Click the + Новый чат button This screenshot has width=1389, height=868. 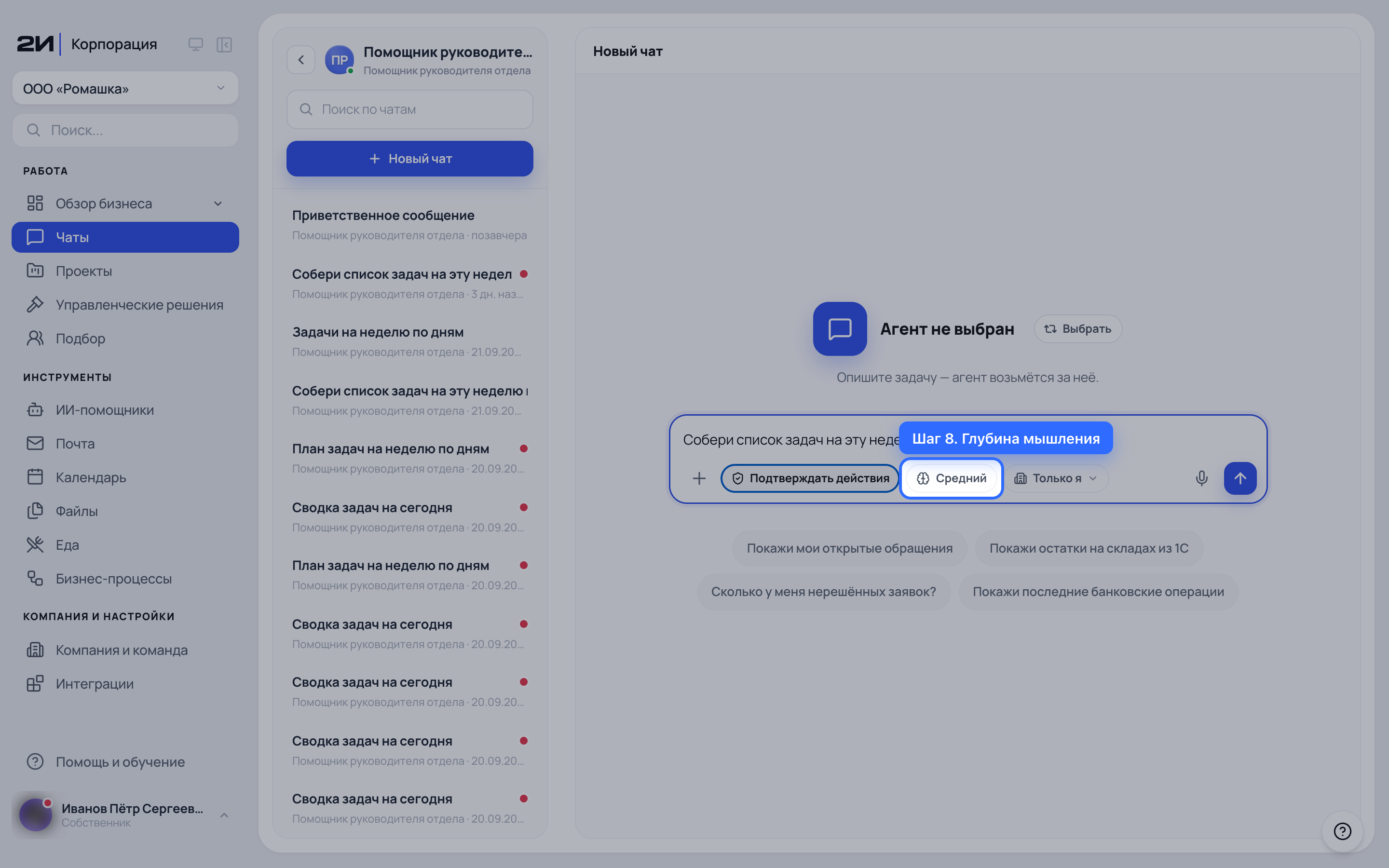click(x=409, y=159)
